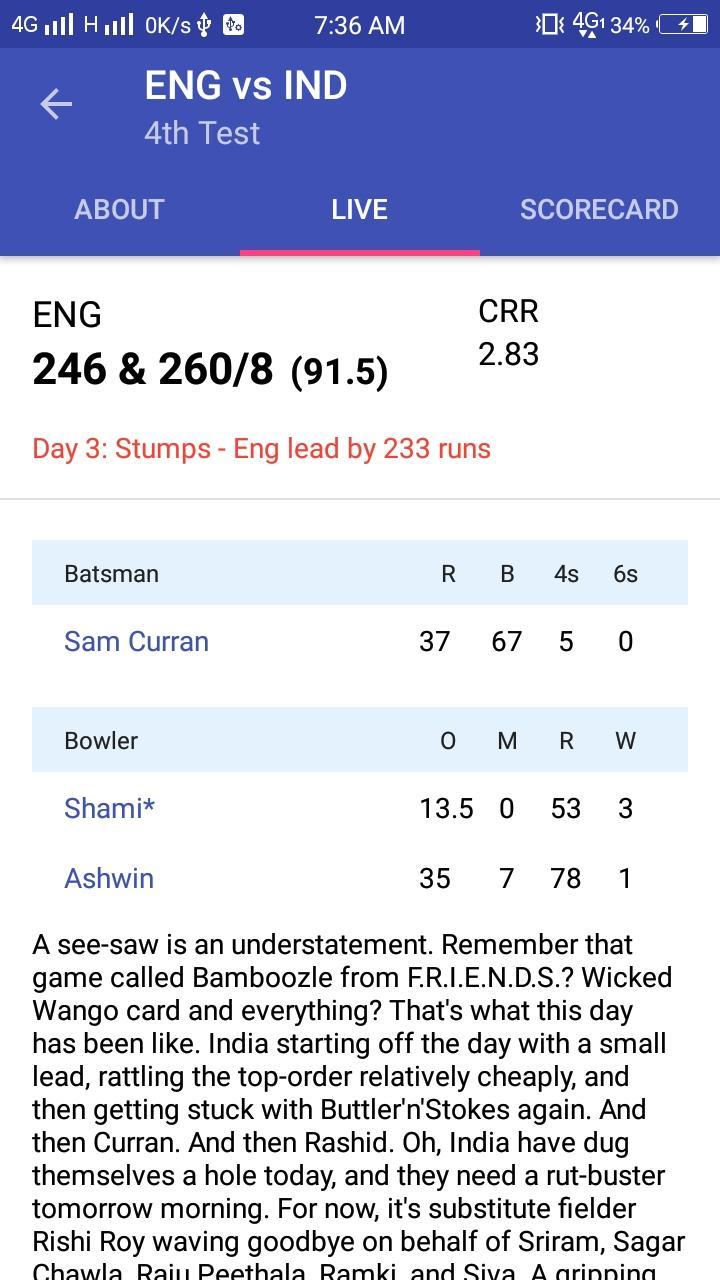Viewport: 720px width, 1280px height.
Task: Tap the Day 3 Stumps status text
Action: pos(261,448)
